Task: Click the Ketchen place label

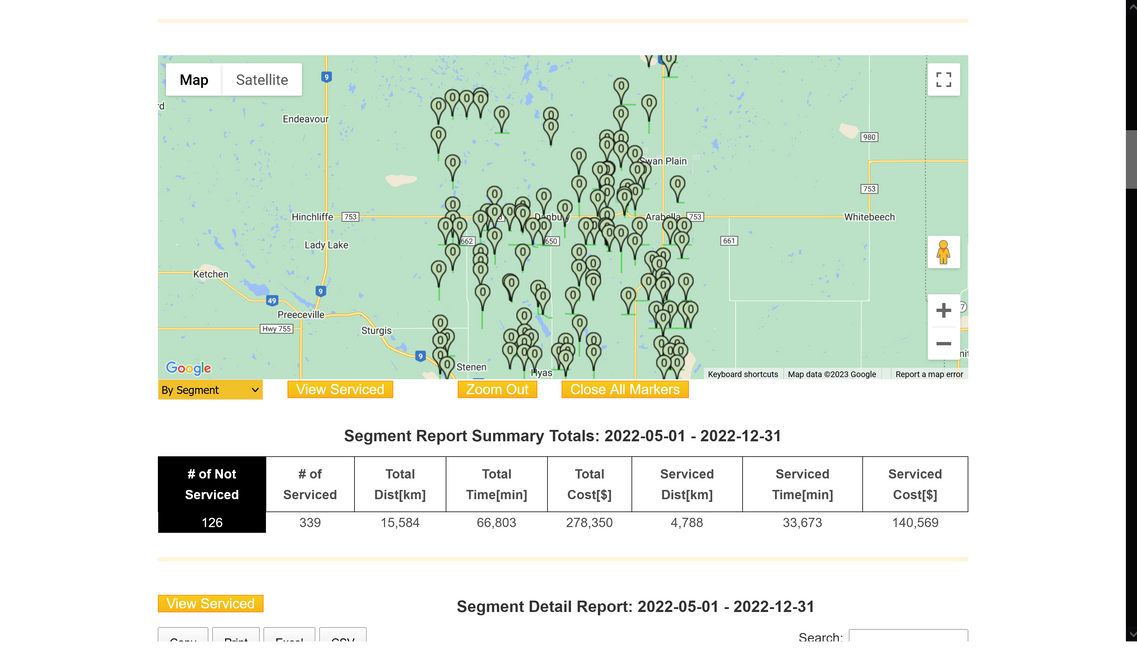Action: click(x=210, y=274)
